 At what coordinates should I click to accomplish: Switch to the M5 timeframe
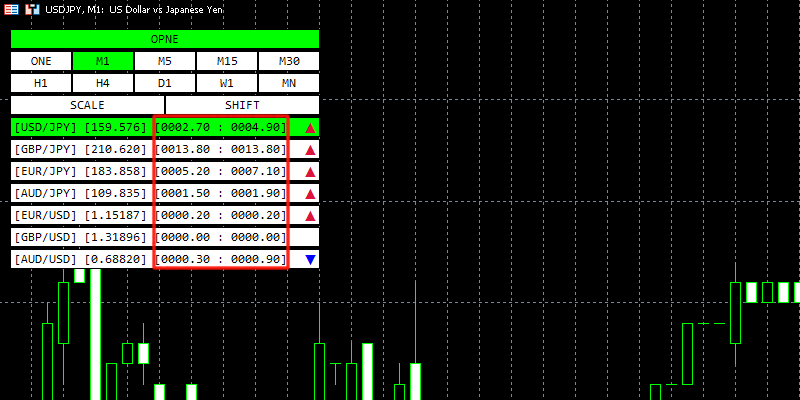tap(164, 61)
